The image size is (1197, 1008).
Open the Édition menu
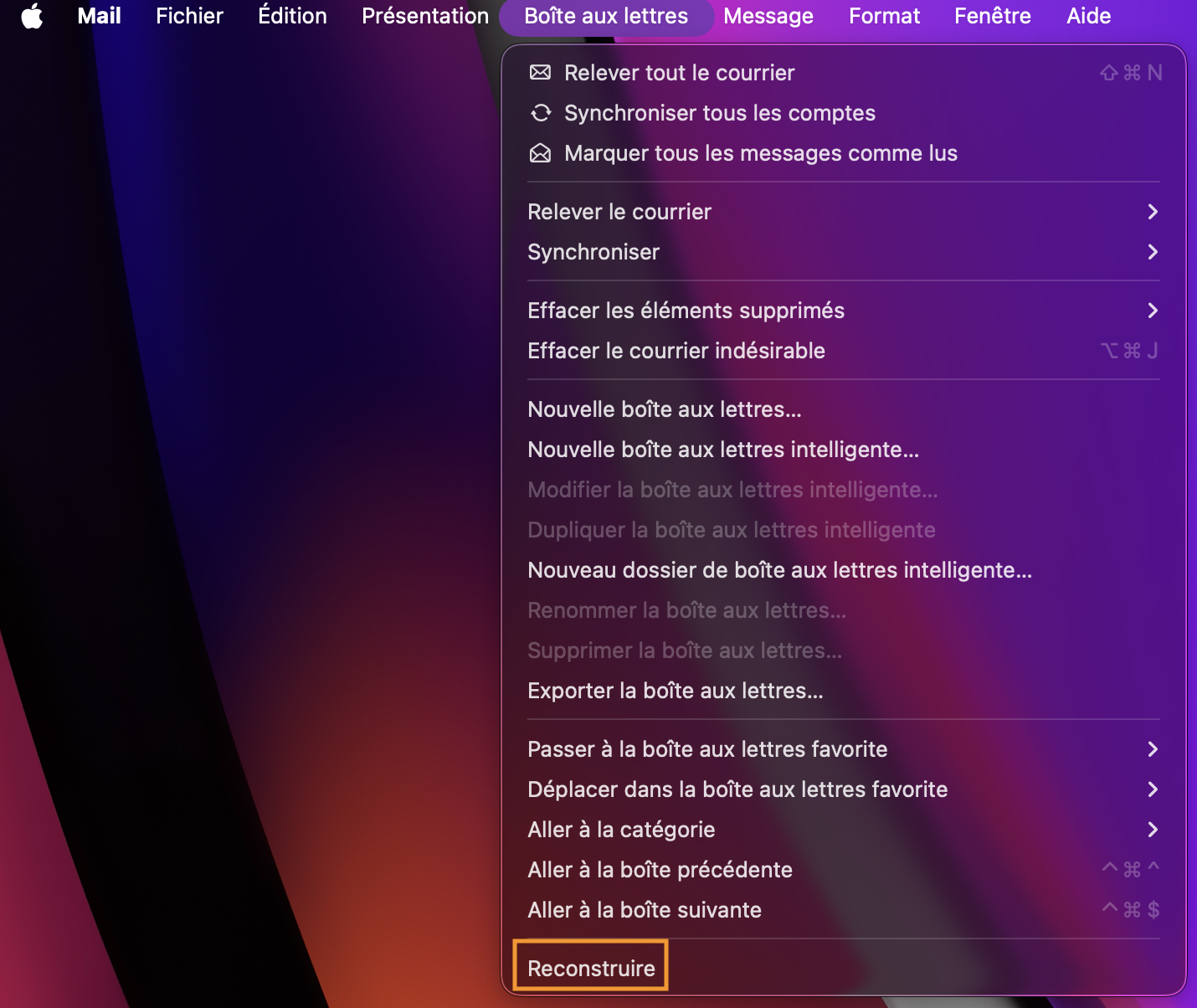(292, 16)
